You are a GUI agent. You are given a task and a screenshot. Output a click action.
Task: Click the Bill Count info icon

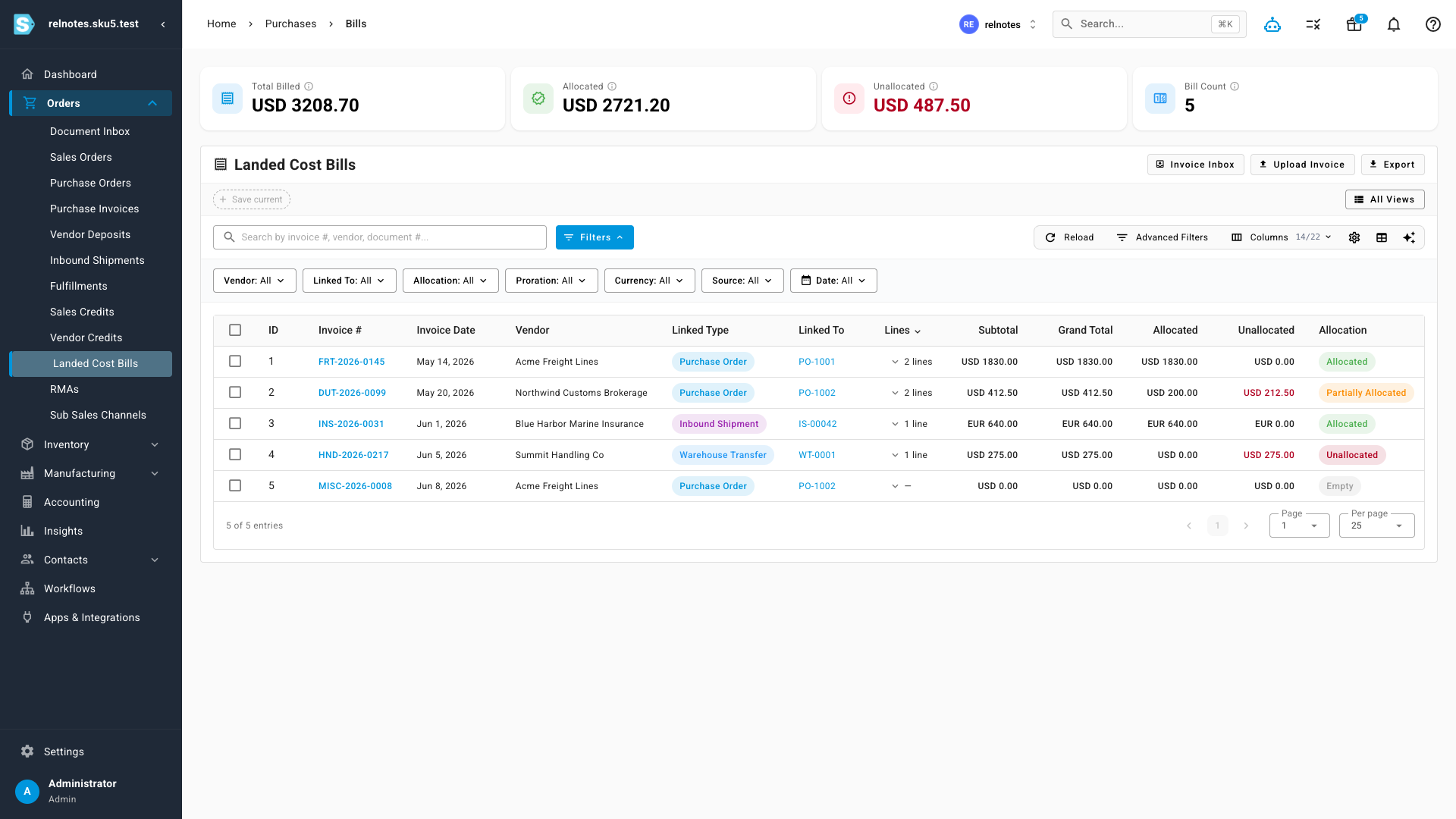coord(1235,86)
